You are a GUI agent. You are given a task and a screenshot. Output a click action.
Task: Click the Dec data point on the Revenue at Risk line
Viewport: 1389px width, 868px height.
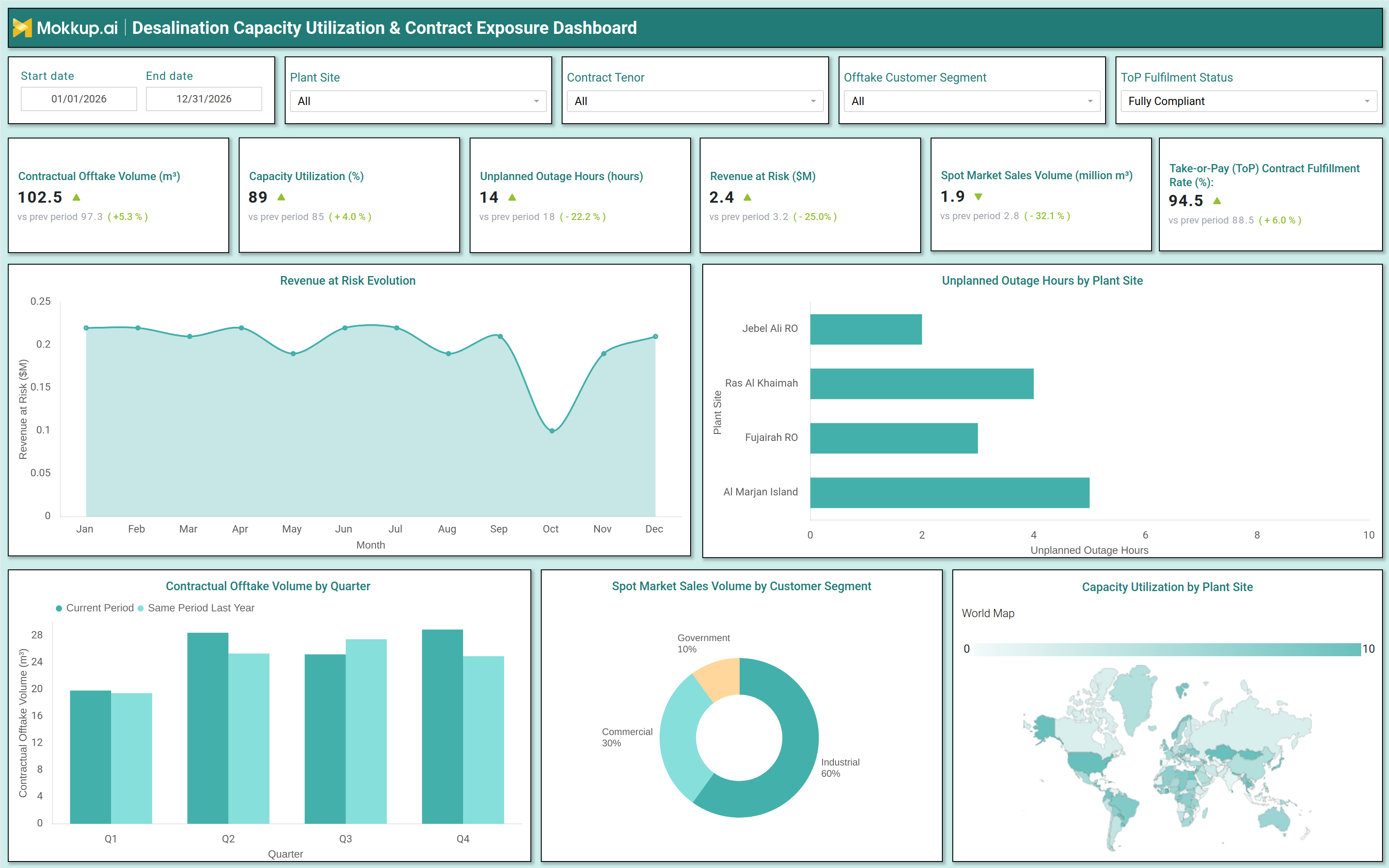click(655, 336)
